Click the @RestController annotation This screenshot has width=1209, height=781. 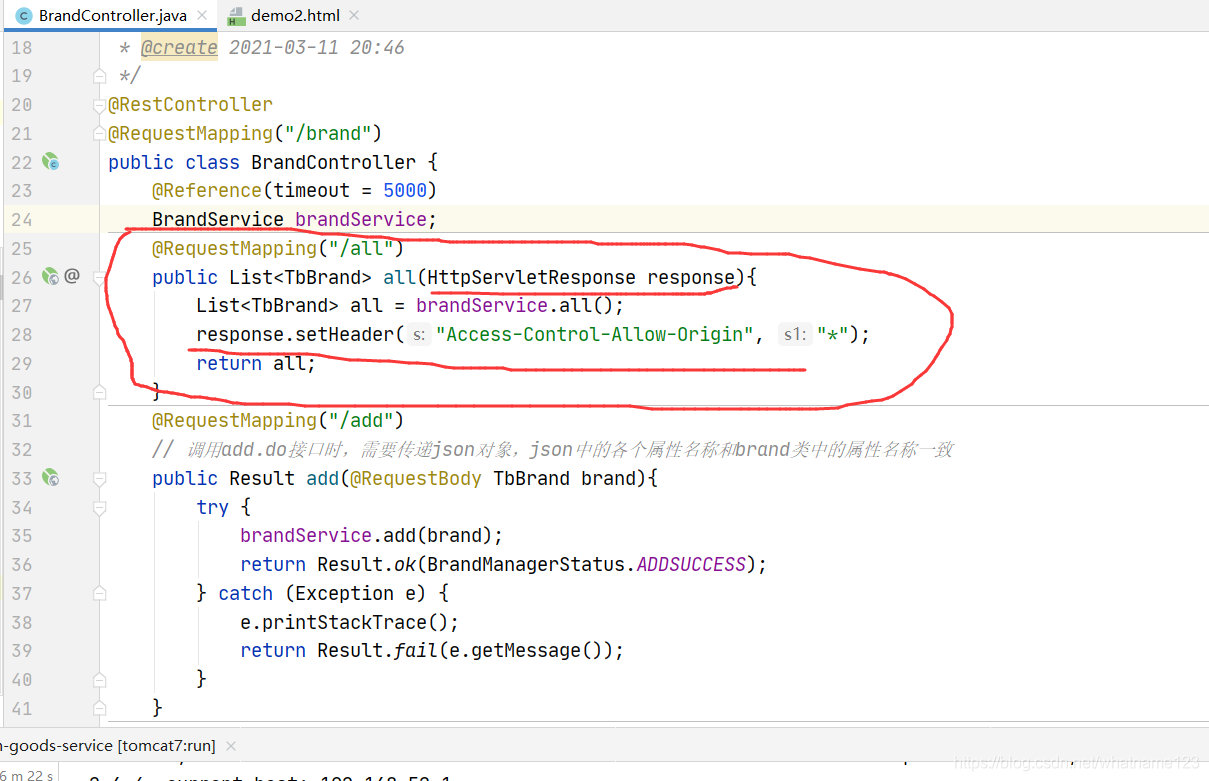[190, 104]
